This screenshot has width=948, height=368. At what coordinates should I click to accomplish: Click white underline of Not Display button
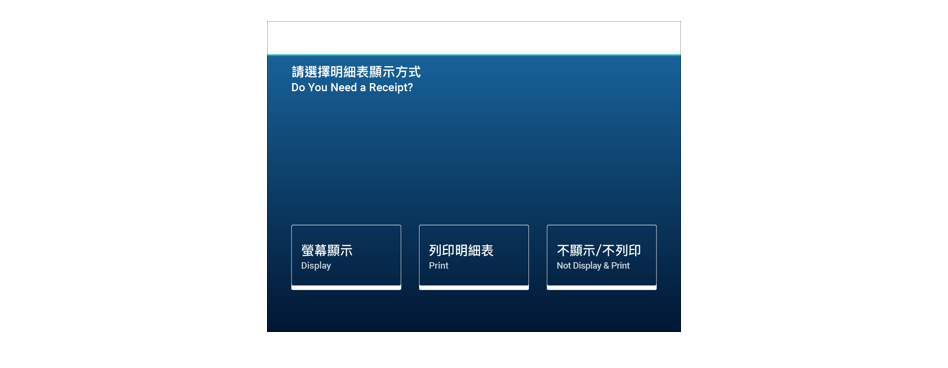coord(602,288)
